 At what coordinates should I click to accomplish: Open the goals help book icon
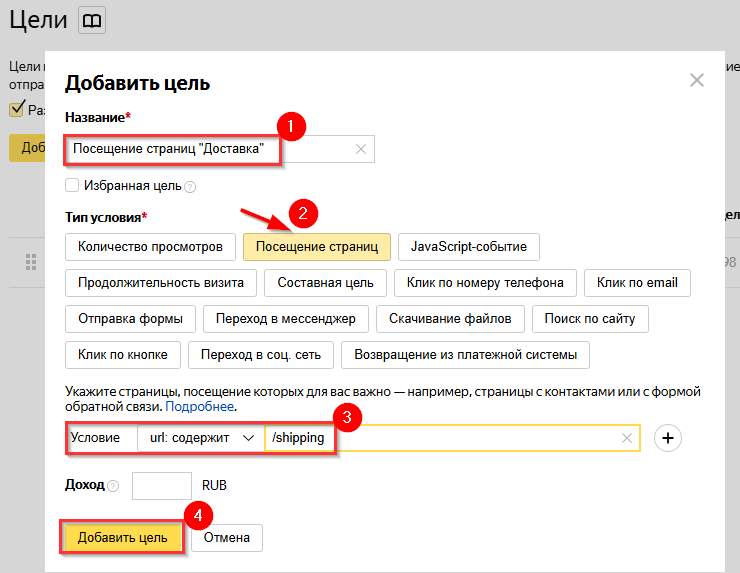pyautogui.click(x=91, y=21)
